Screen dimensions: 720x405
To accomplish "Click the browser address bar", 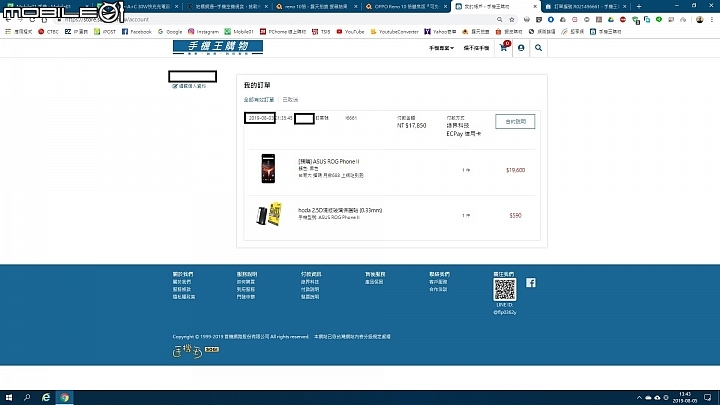I will [x=276, y=20].
